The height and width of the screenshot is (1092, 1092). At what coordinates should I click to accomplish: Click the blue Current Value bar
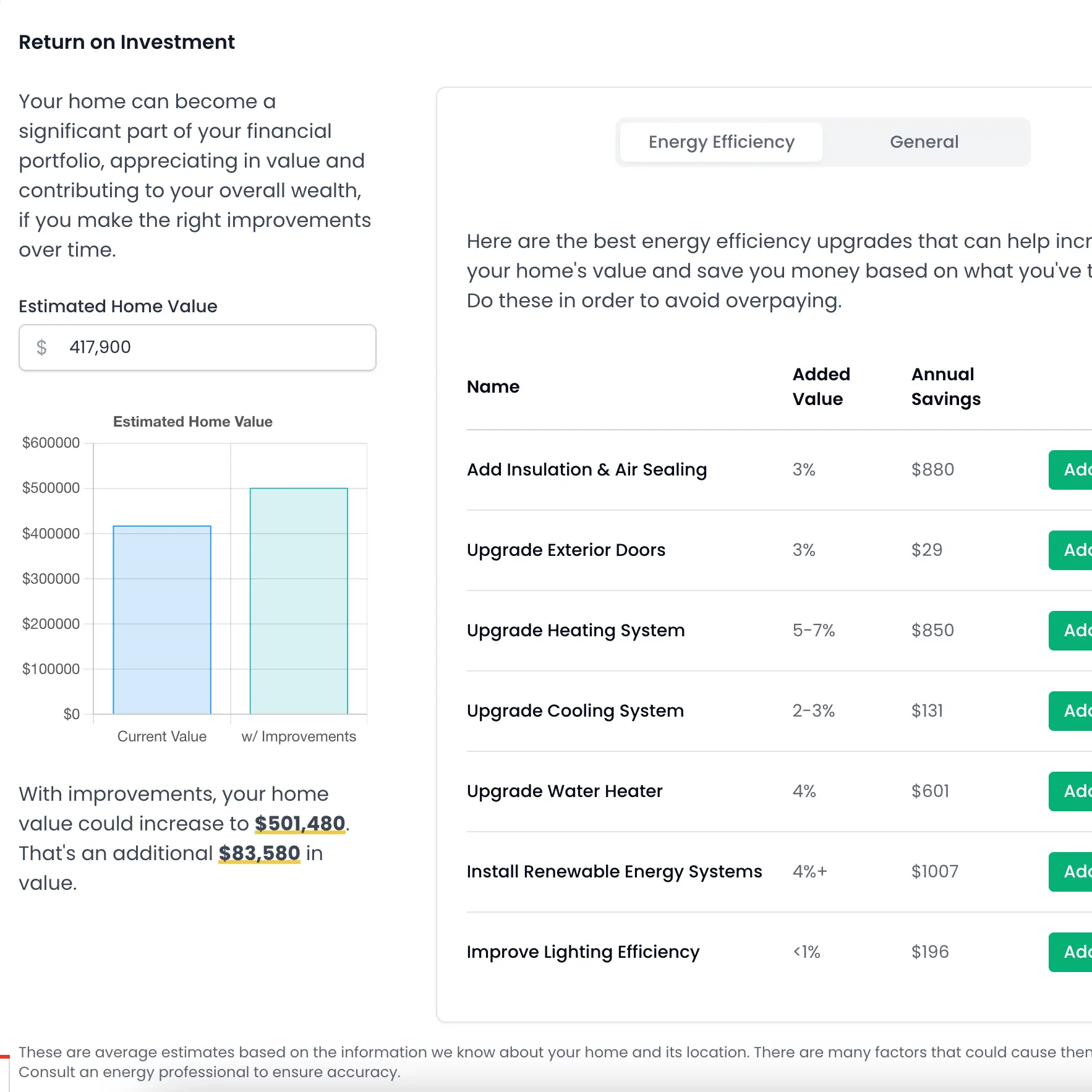[162, 620]
